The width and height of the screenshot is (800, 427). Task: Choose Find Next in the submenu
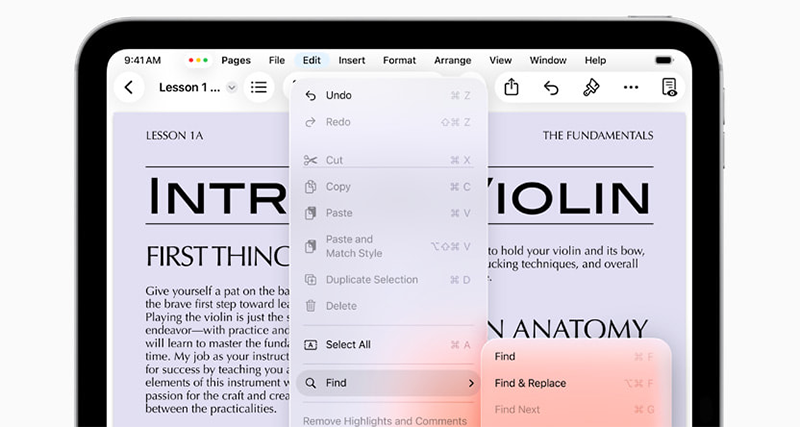click(x=576, y=409)
